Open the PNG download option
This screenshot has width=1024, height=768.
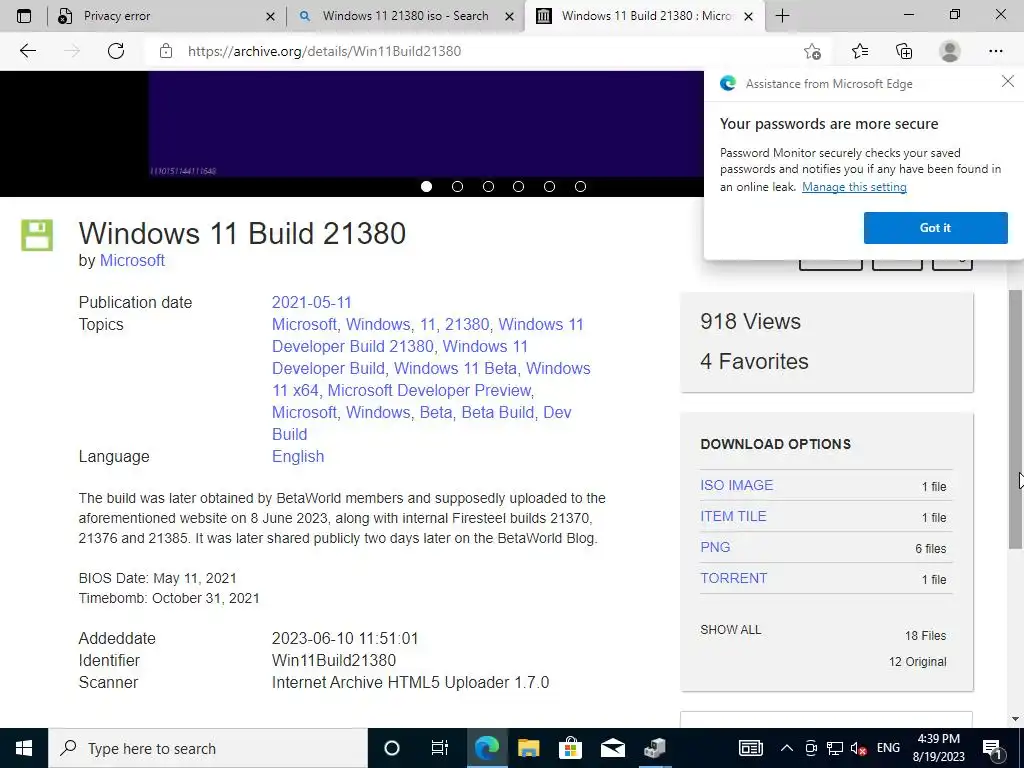[715, 547]
